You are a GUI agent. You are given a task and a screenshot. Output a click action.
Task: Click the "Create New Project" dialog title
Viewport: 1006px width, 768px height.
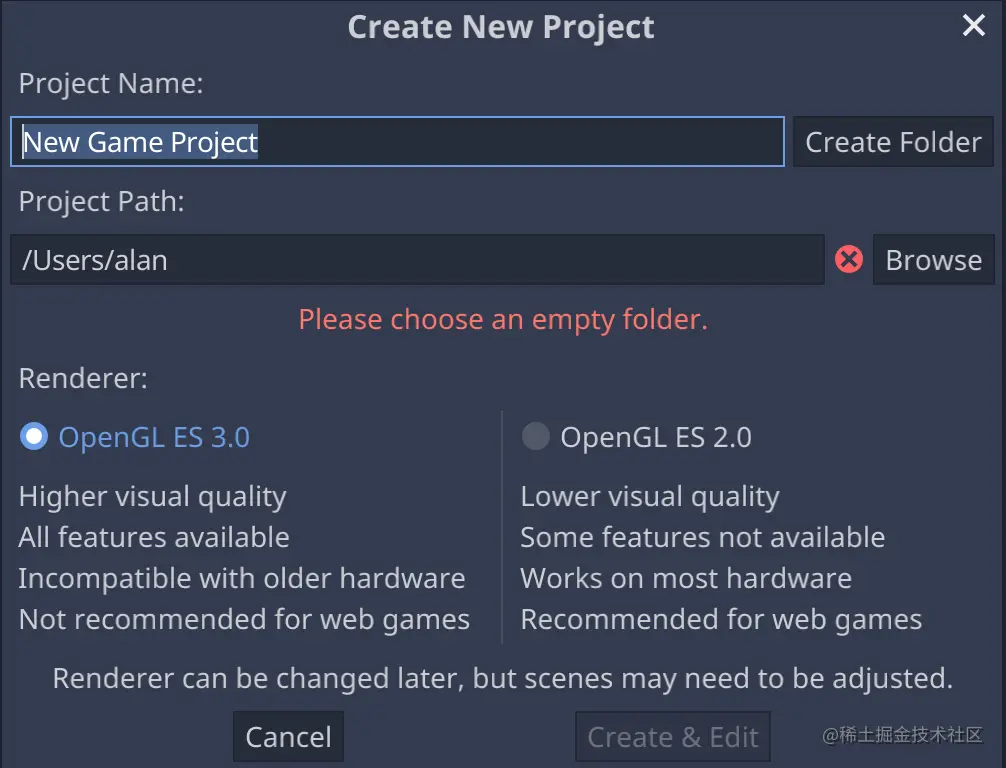coord(501,27)
